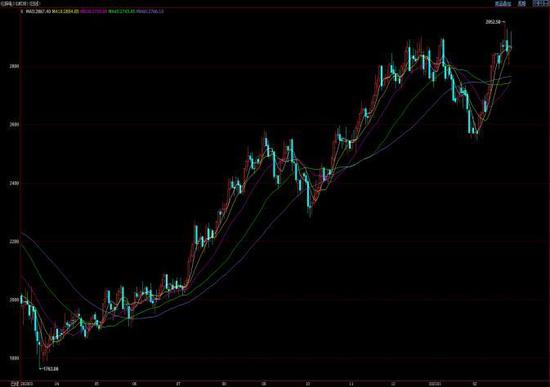This screenshot has width=550, height=387.
Task: Select the green moving-average indicator label
Action: click(121, 11)
